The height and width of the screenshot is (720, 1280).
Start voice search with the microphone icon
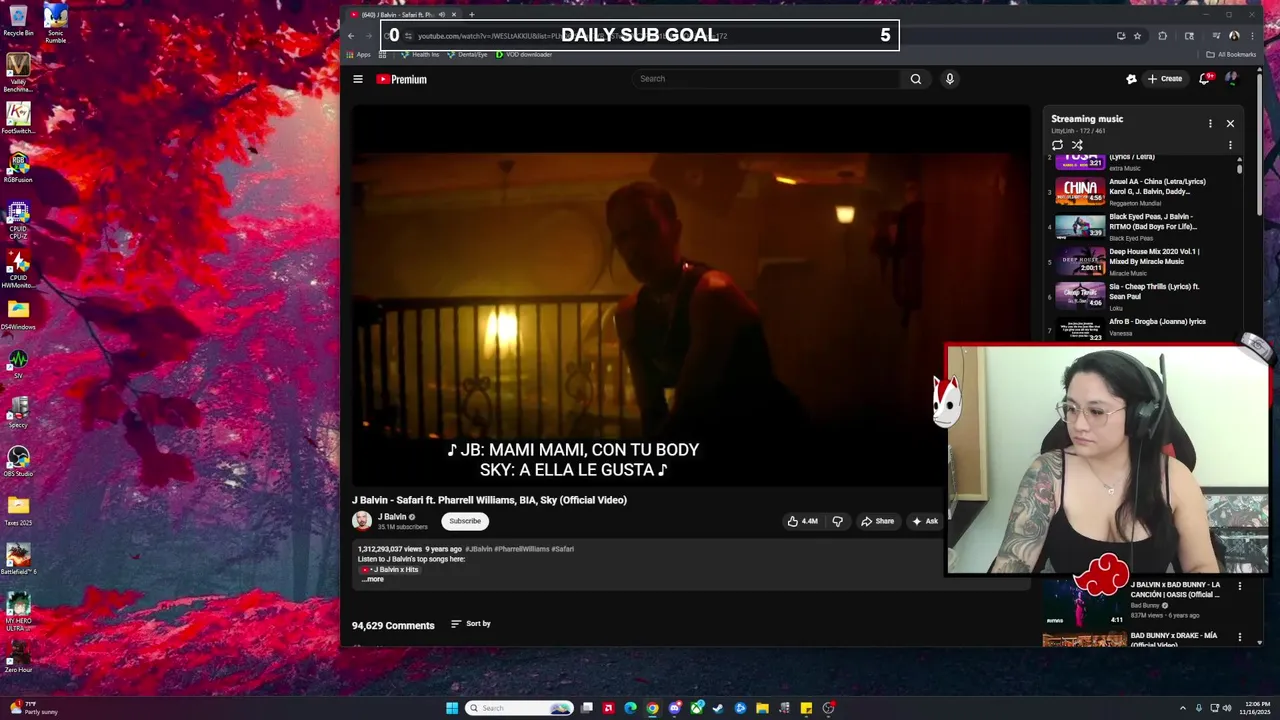pyautogui.click(x=949, y=79)
